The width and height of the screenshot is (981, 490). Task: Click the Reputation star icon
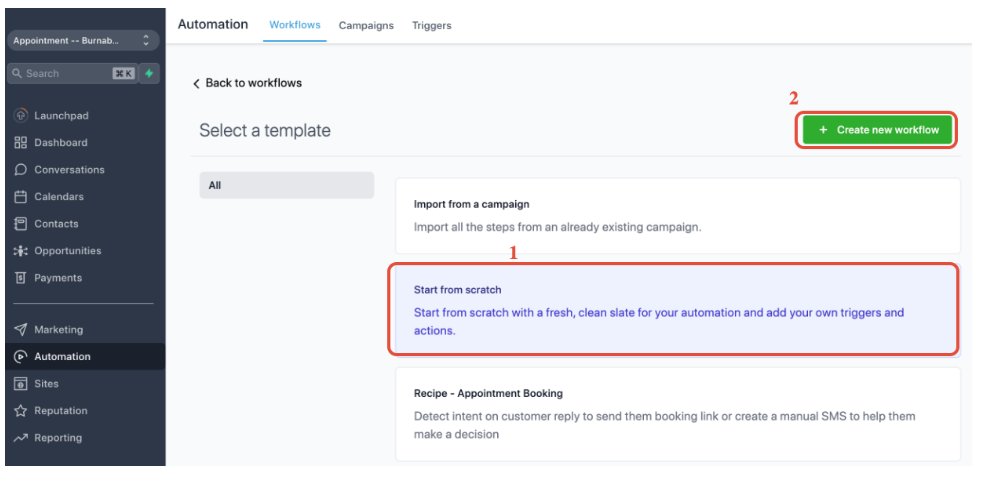point(21,411)
